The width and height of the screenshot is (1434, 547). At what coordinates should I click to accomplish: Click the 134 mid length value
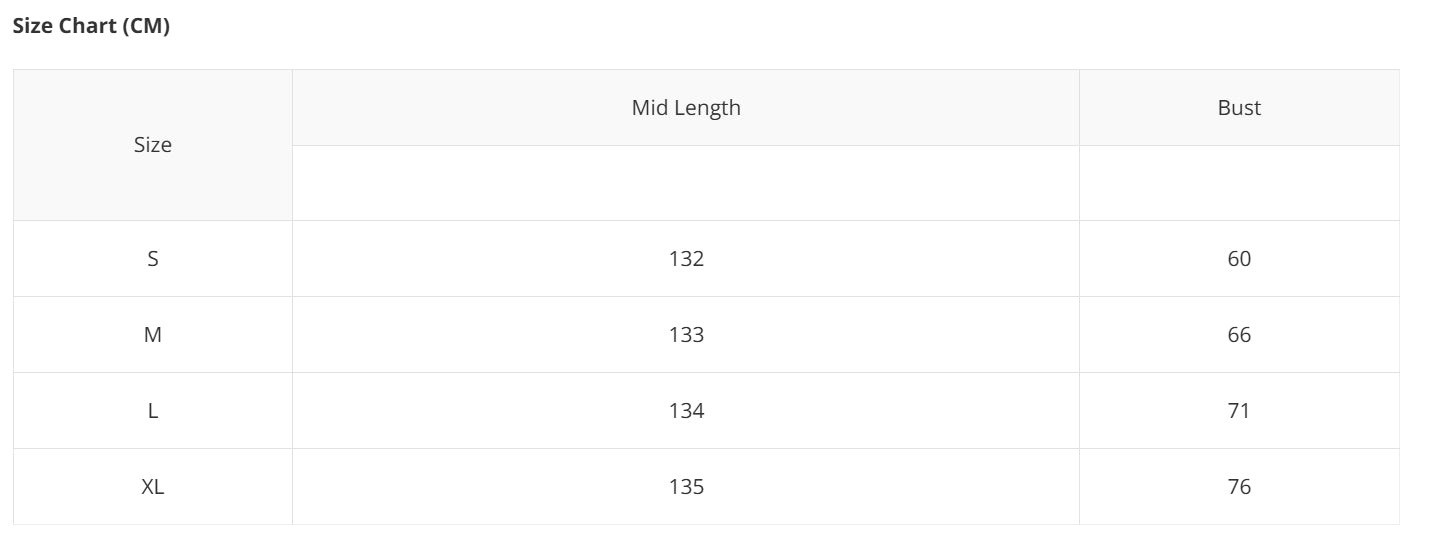(x=686, y=411)
